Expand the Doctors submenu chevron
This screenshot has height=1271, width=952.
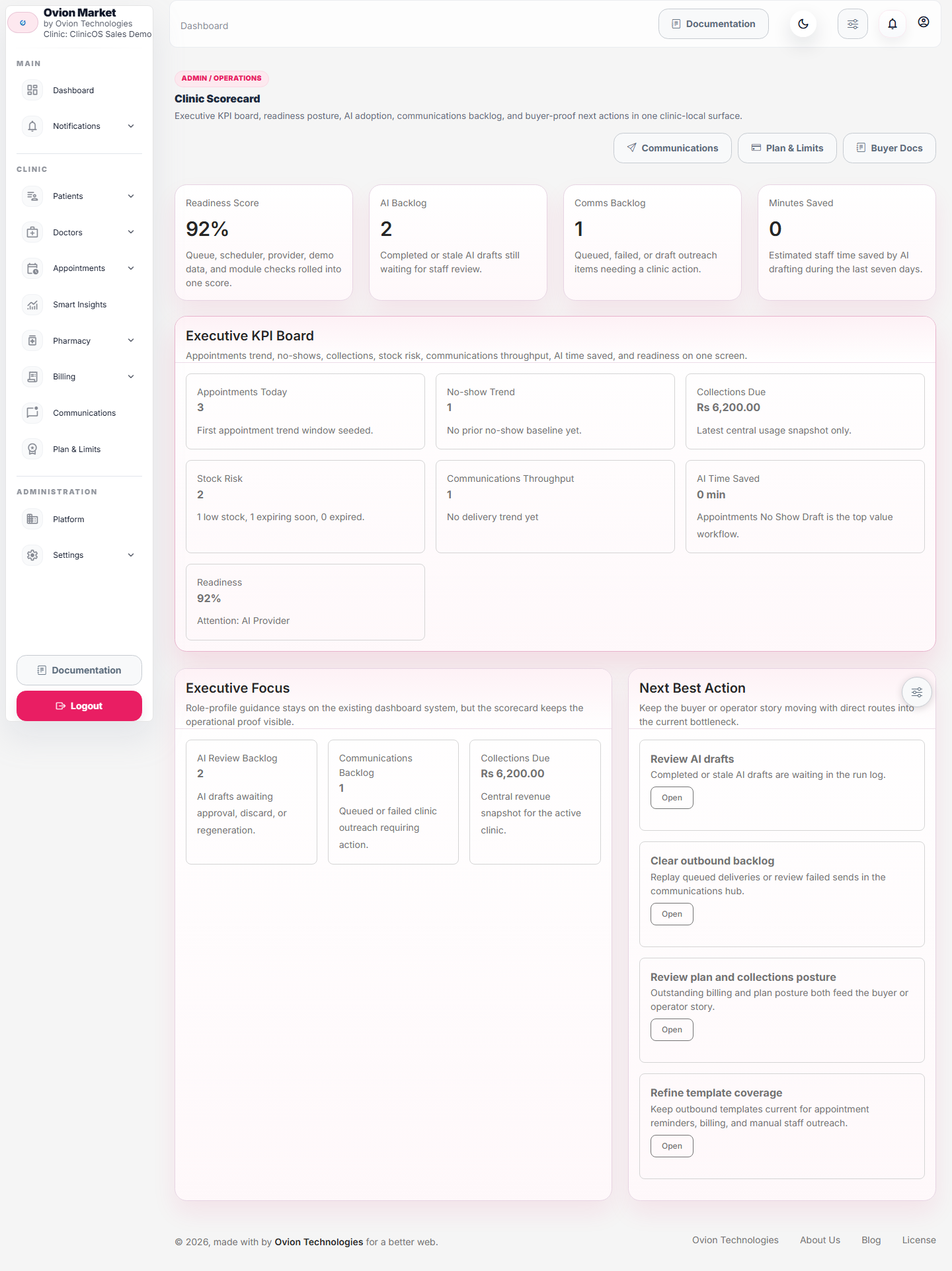pyautogui.click(x=131, y=232)
